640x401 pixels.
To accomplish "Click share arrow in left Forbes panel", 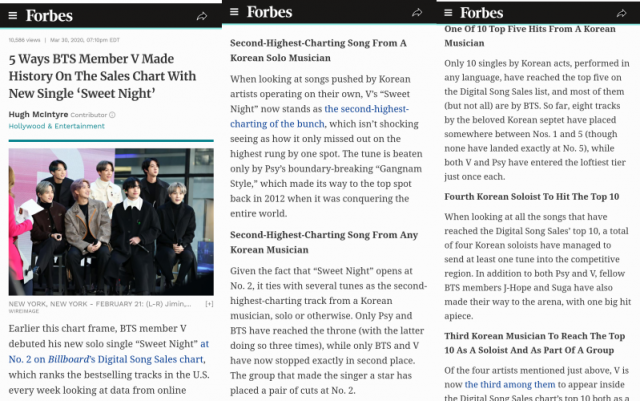I will [202, 16].
